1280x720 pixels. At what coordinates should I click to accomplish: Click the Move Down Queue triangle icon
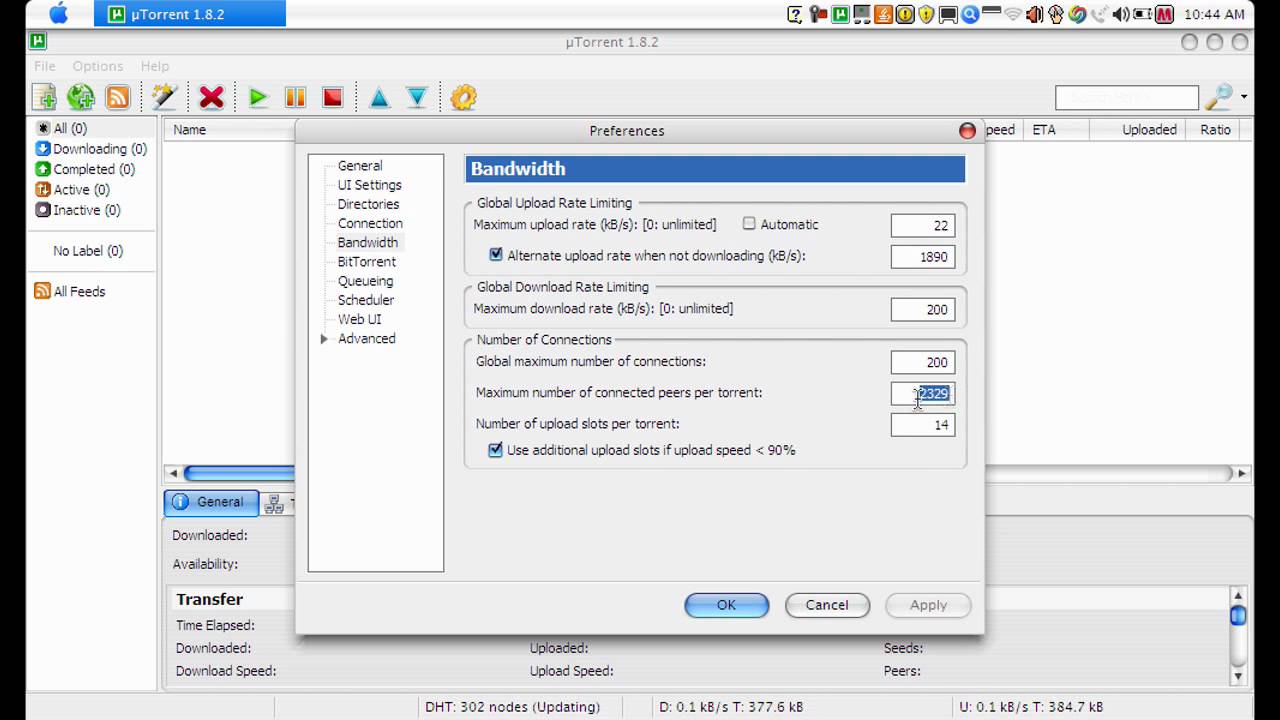(x=417, y=97)
